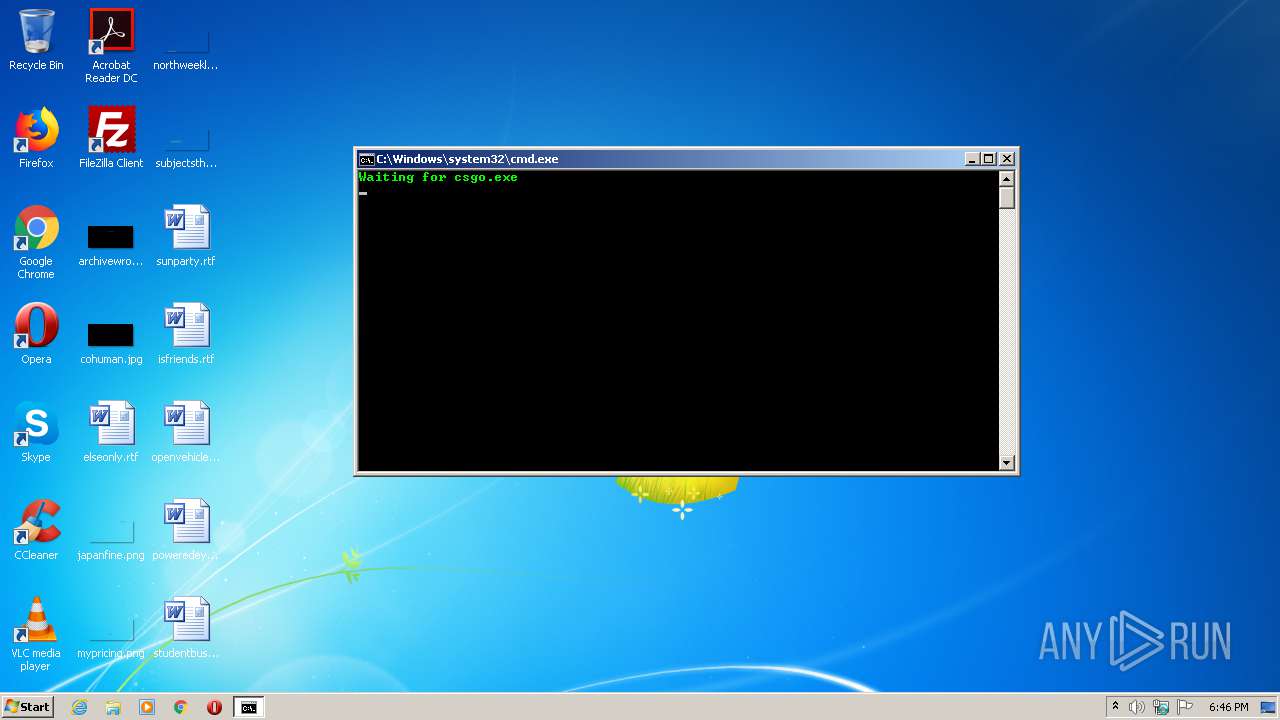This screenshot has width=1280, height=720.
Task: Launch FileZilla Client shortcut
Action: pyautogui.click(x=111, y=138)
